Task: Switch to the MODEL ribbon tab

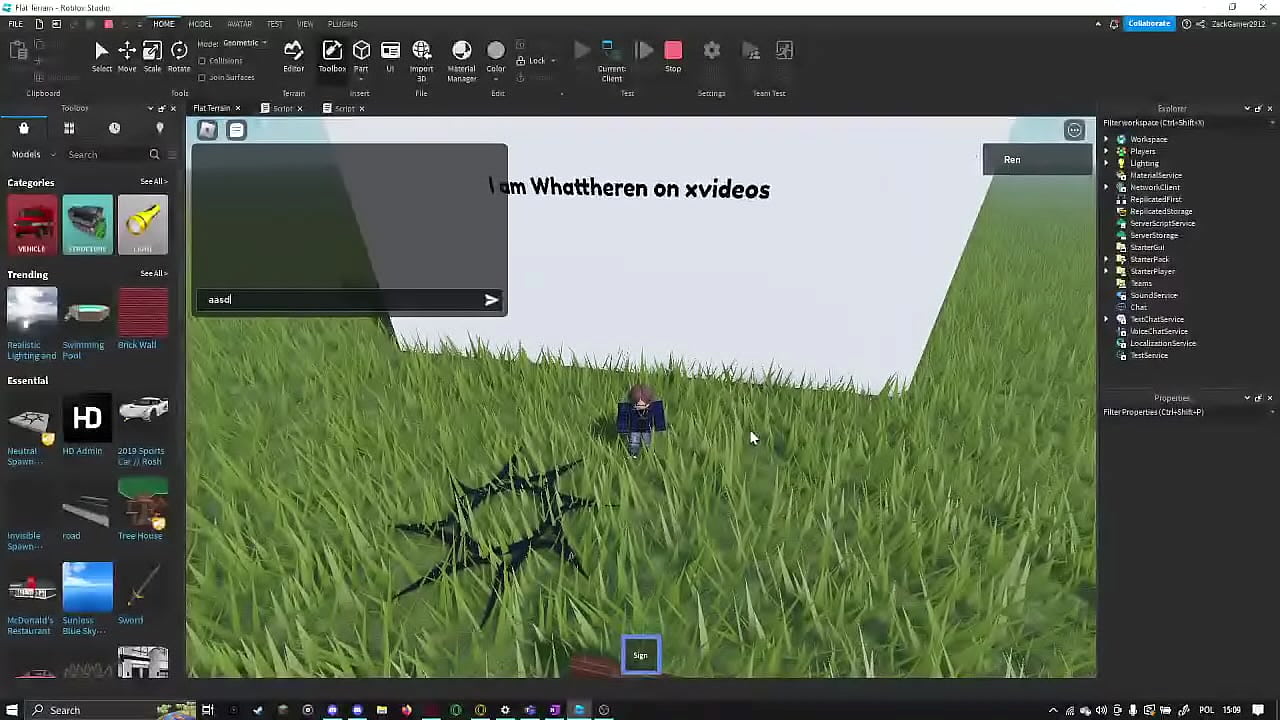Action: point(200,24)
